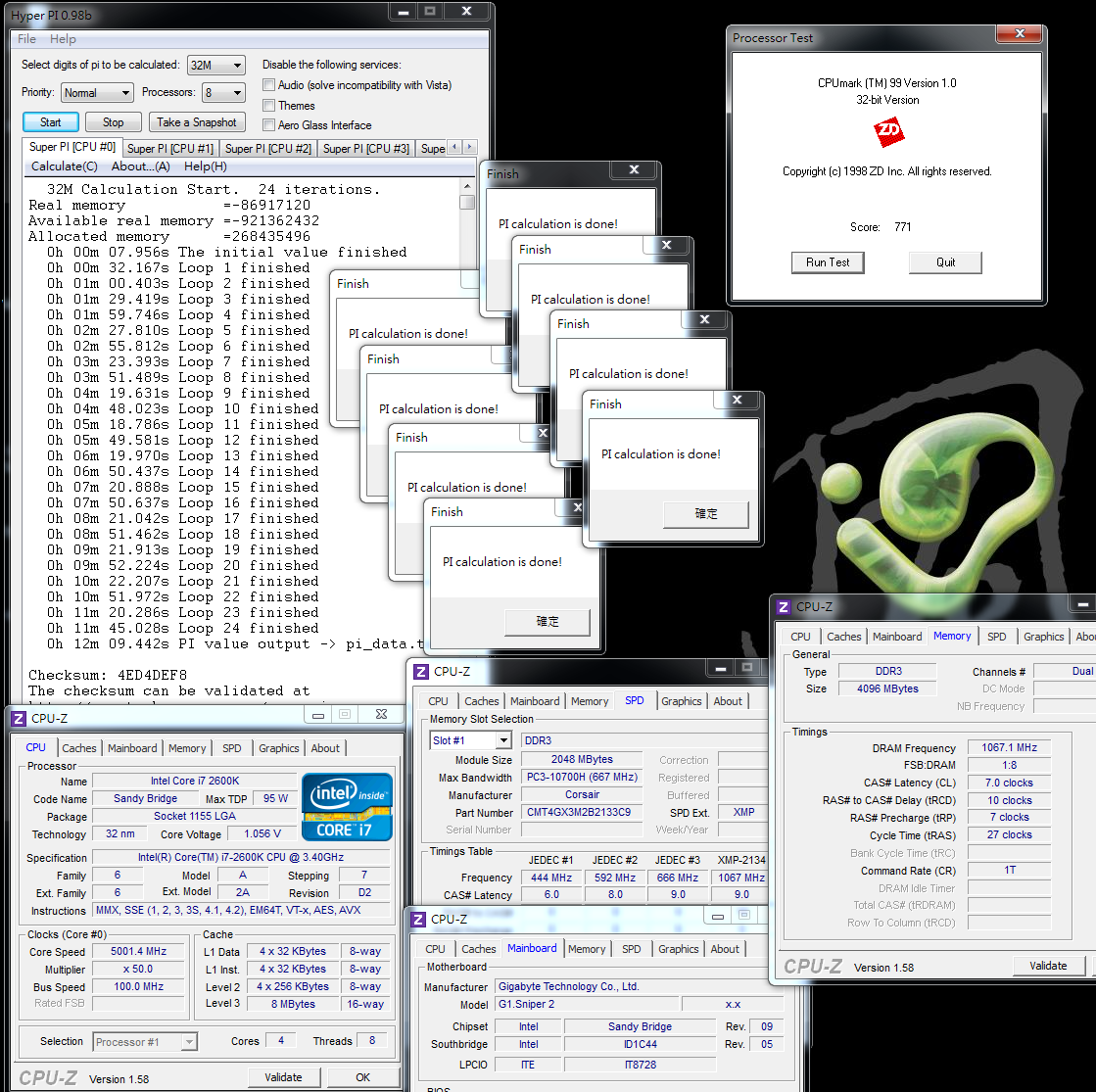
Task: Click Run Test in Processor Test
Action: coord(828,262)
